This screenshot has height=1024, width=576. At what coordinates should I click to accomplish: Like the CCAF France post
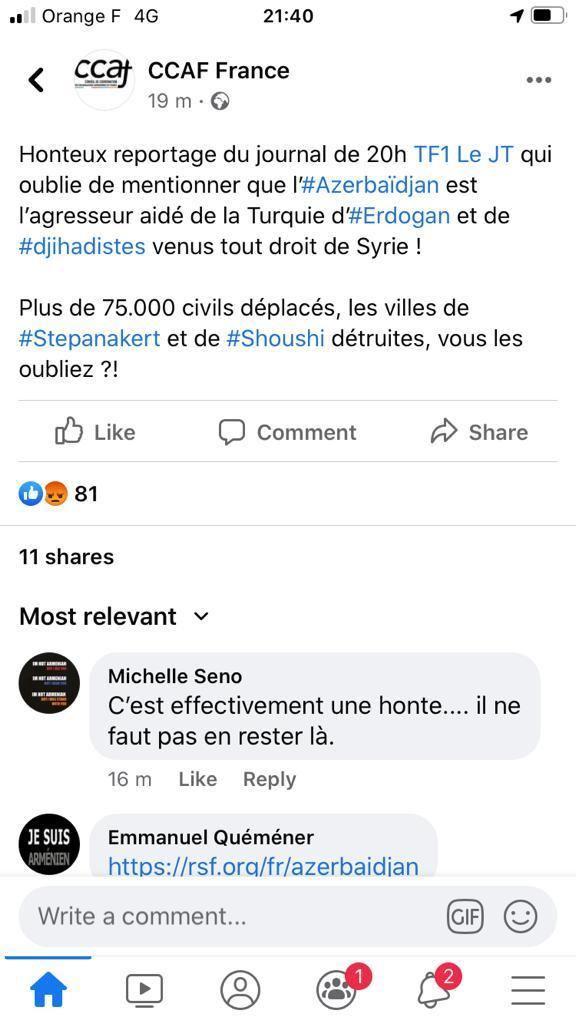coord(95,432)
